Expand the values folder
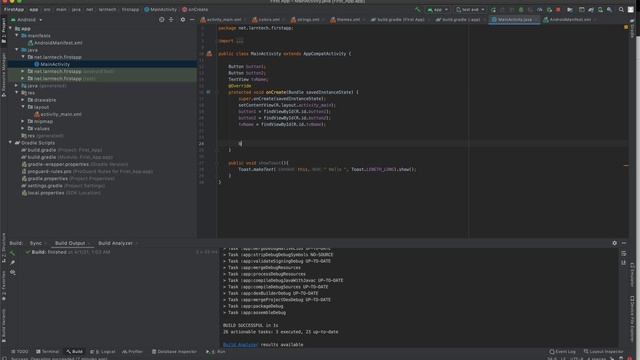Image resolution: width=640 pixels, height=360 pixels. [23, 128]
